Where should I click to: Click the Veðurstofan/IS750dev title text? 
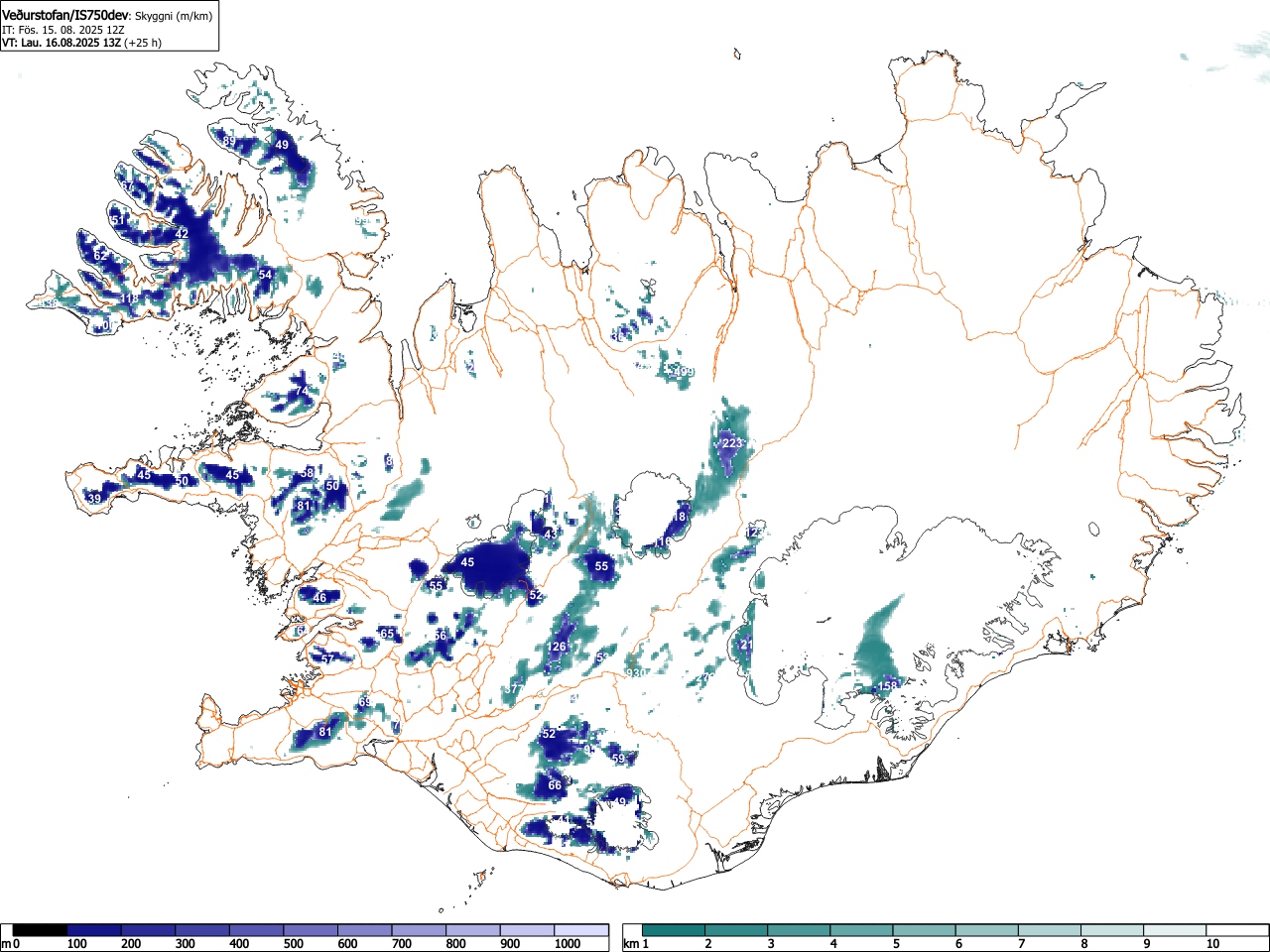pos(66,15)
